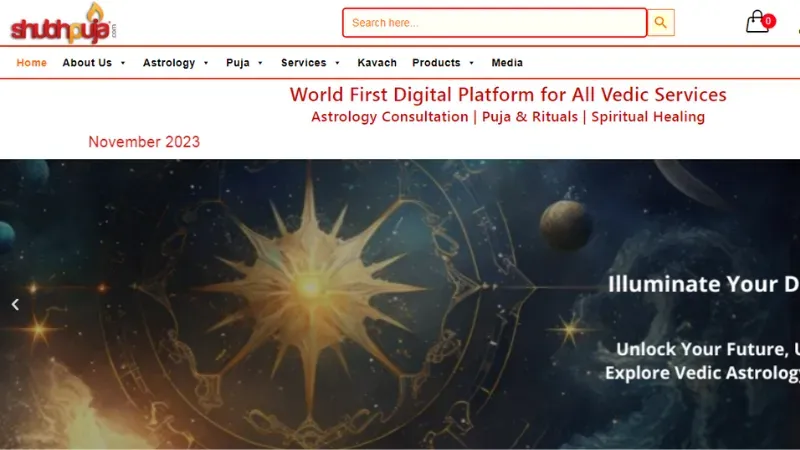Focus the 'Search here...' input field
Screen dimensions: 800x450
494,22
